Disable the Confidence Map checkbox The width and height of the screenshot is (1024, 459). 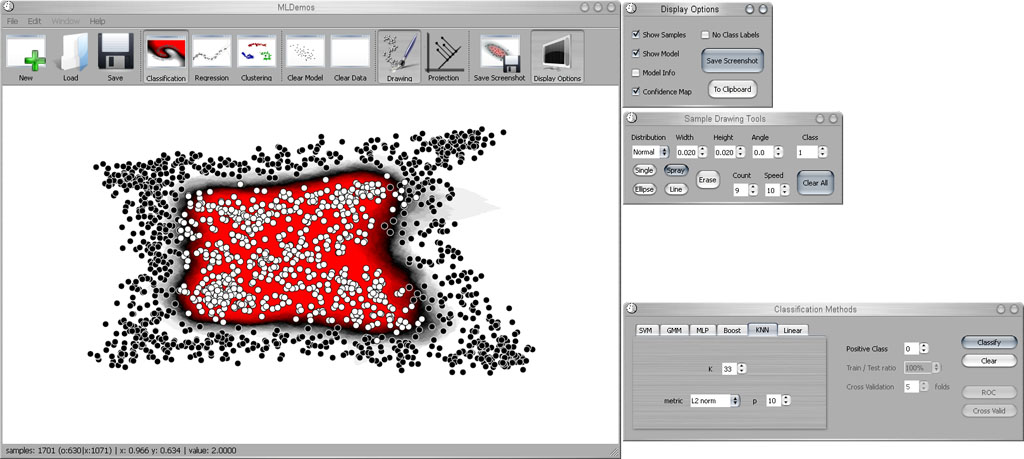tap(636, 91)
